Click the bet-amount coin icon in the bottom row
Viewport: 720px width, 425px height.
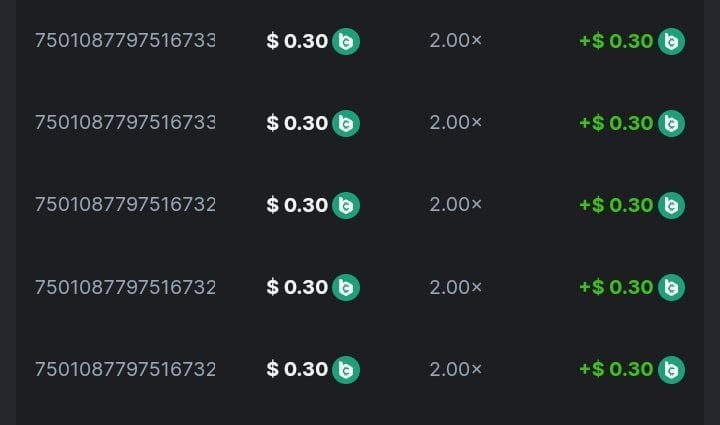(346, 369)
